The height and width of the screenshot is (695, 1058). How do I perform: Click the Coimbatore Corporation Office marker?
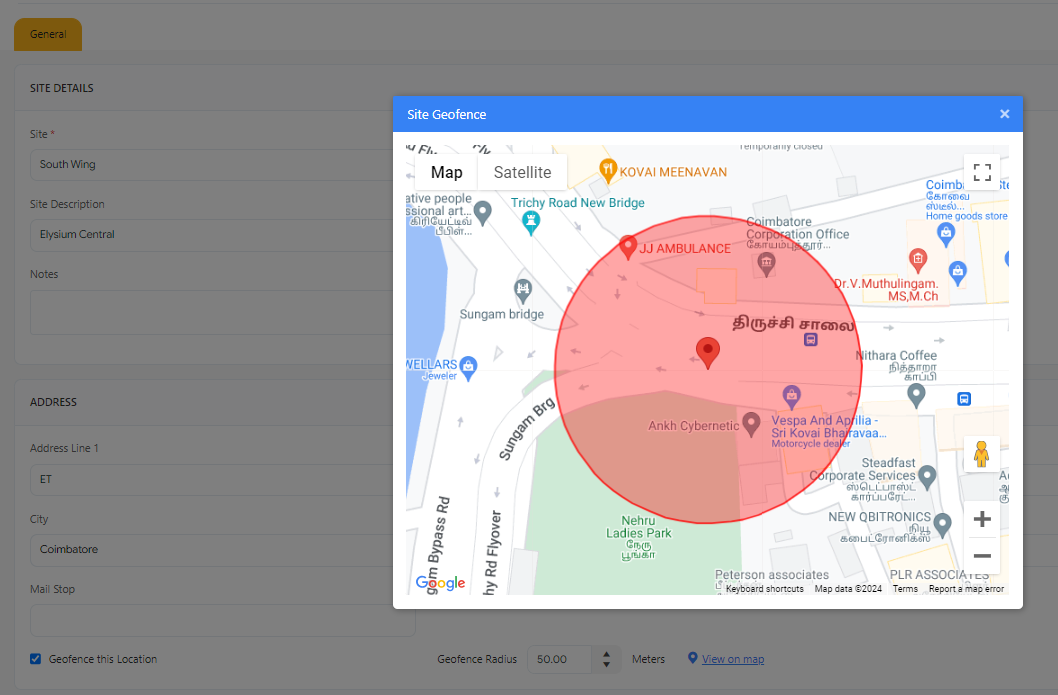click(766, 264)
